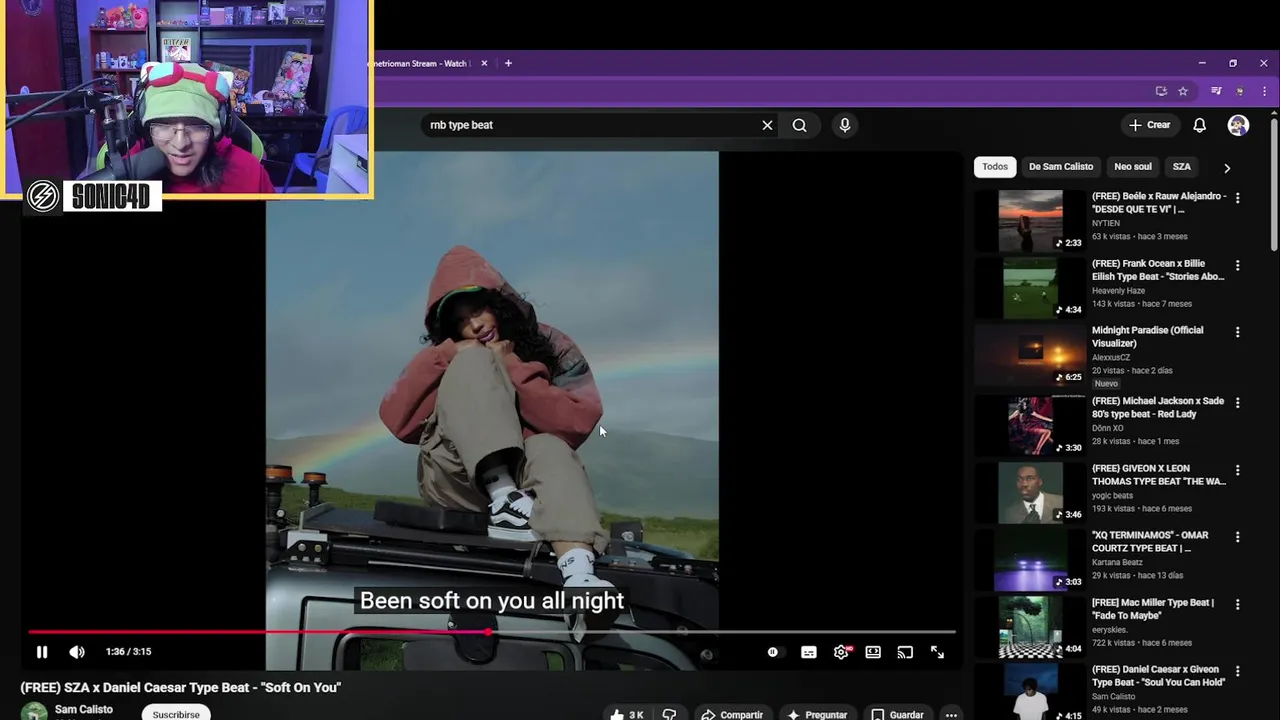The width and height of the screenshot is (1280, 720).
Task: Open options for 'DESDE QUE TE VI' video
Action: point(1237,198)
